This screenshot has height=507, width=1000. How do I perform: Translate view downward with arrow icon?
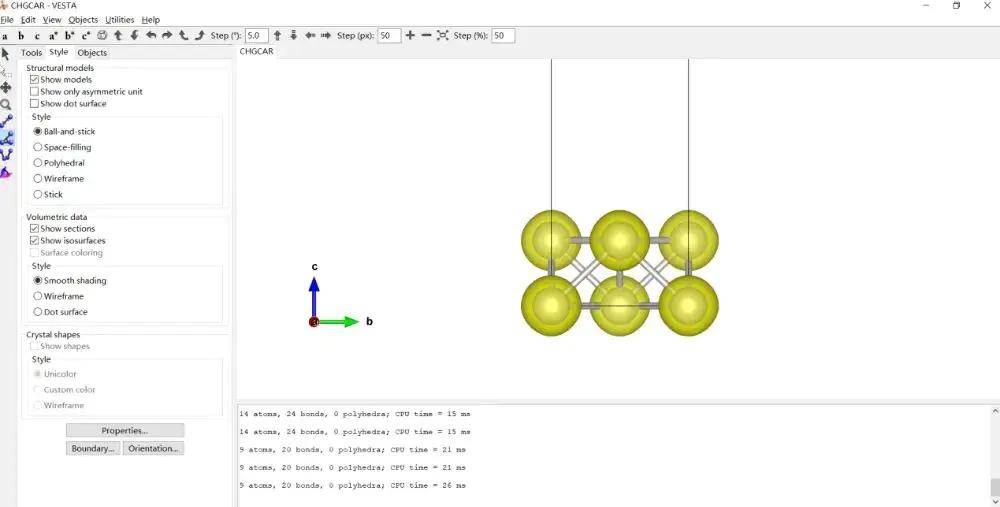point(293,36)
